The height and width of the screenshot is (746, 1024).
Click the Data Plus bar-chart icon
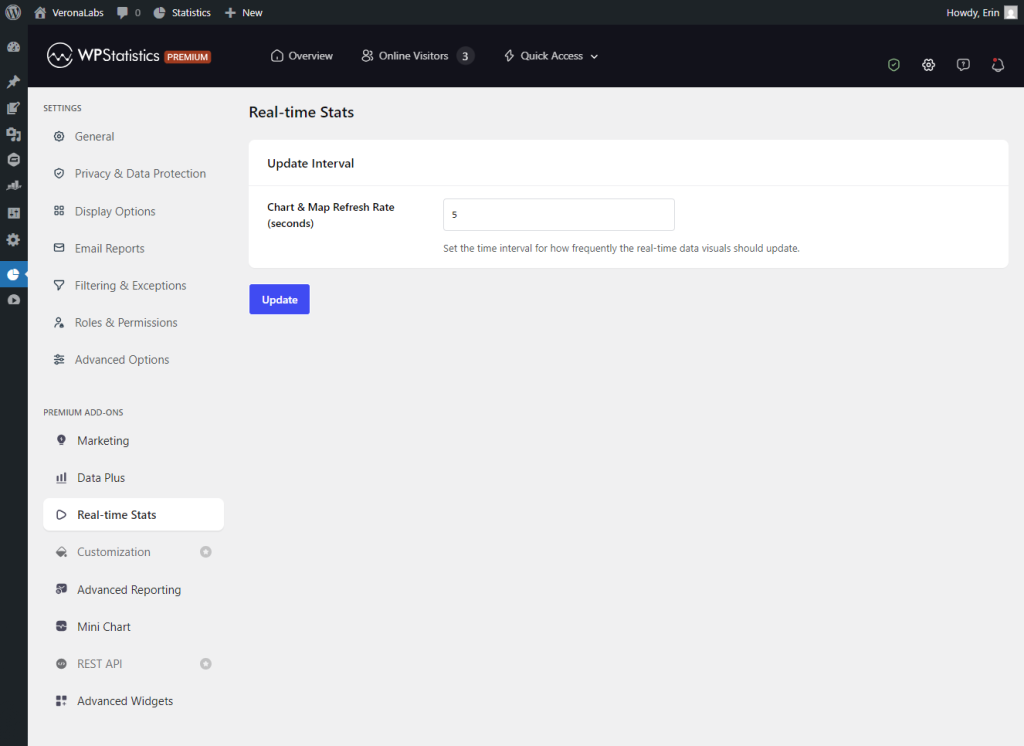62,477
